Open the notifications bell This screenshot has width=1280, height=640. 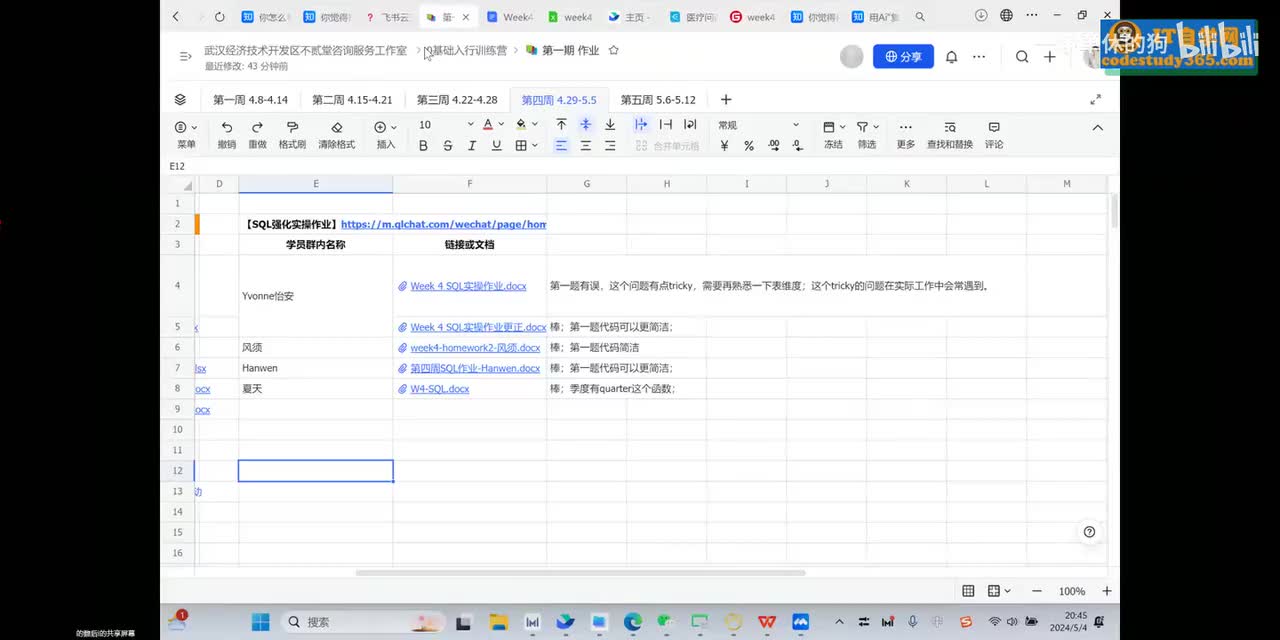[952, 57]
